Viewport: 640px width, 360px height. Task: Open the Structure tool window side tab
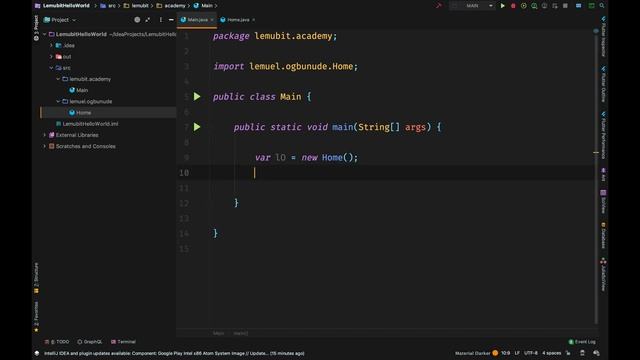[36, 278]
